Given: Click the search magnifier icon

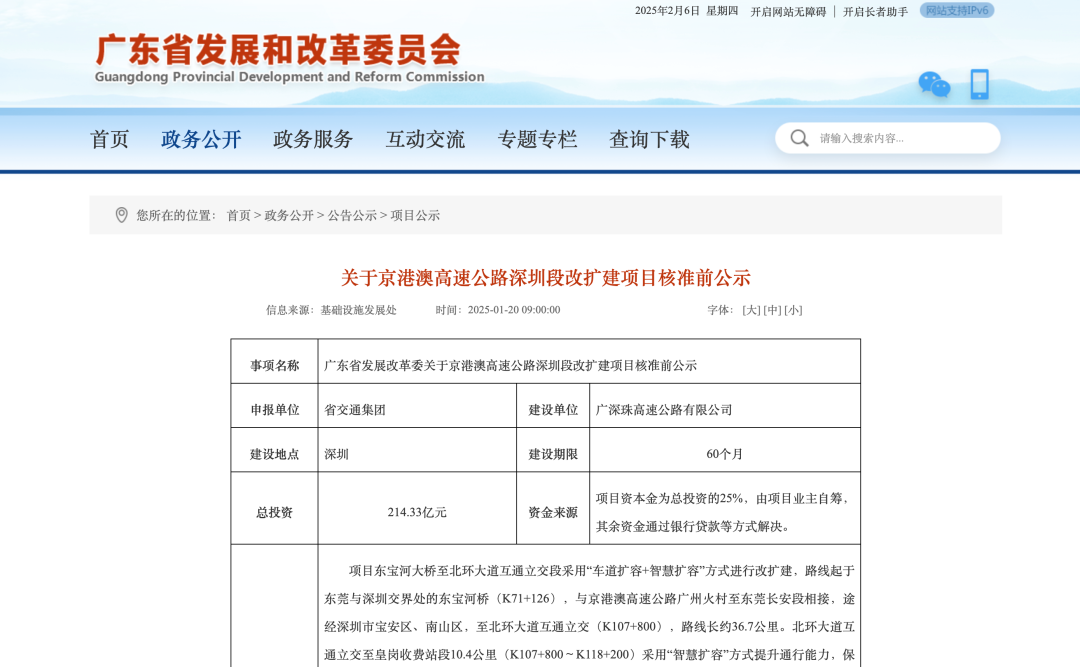Looking at the screenshot, I should point(799,138).
